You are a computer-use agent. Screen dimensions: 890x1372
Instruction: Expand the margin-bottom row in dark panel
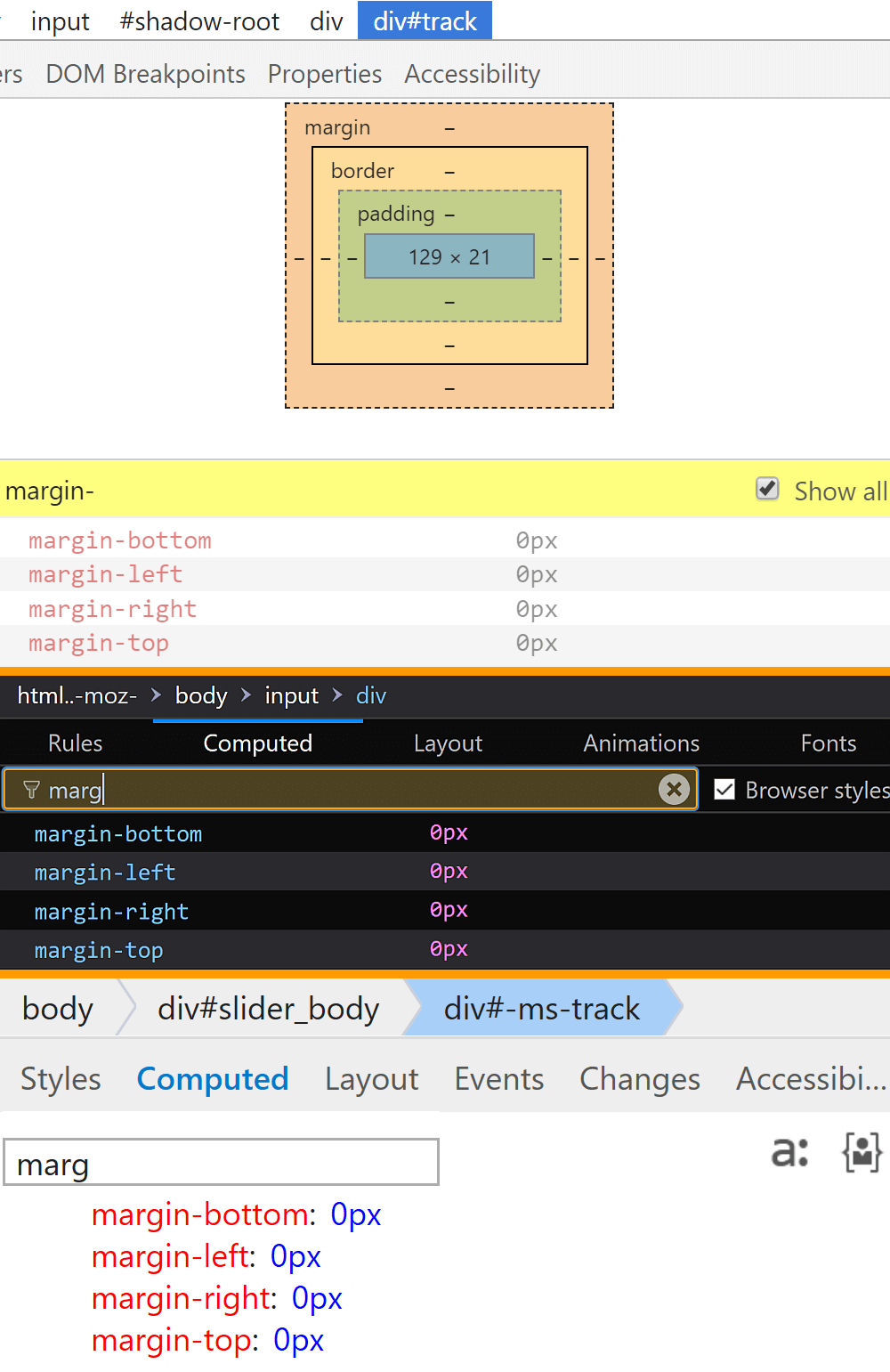(118, 834)
